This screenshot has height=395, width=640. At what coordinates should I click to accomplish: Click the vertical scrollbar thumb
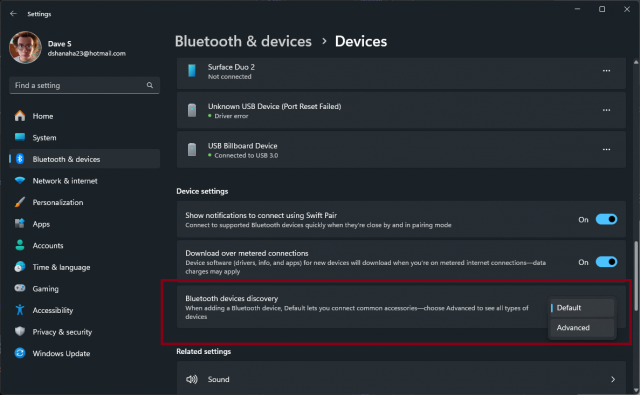click(636, 275)
